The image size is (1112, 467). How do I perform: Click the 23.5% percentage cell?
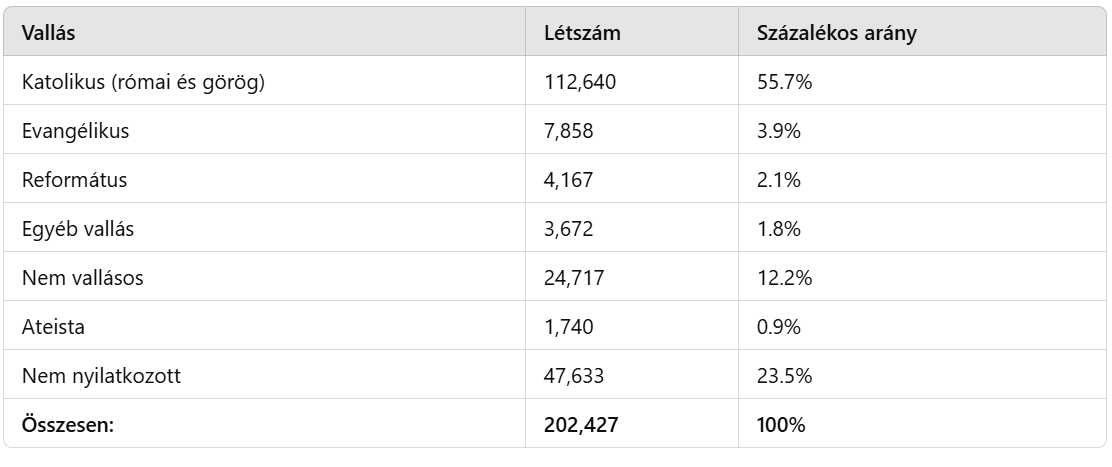784,375
